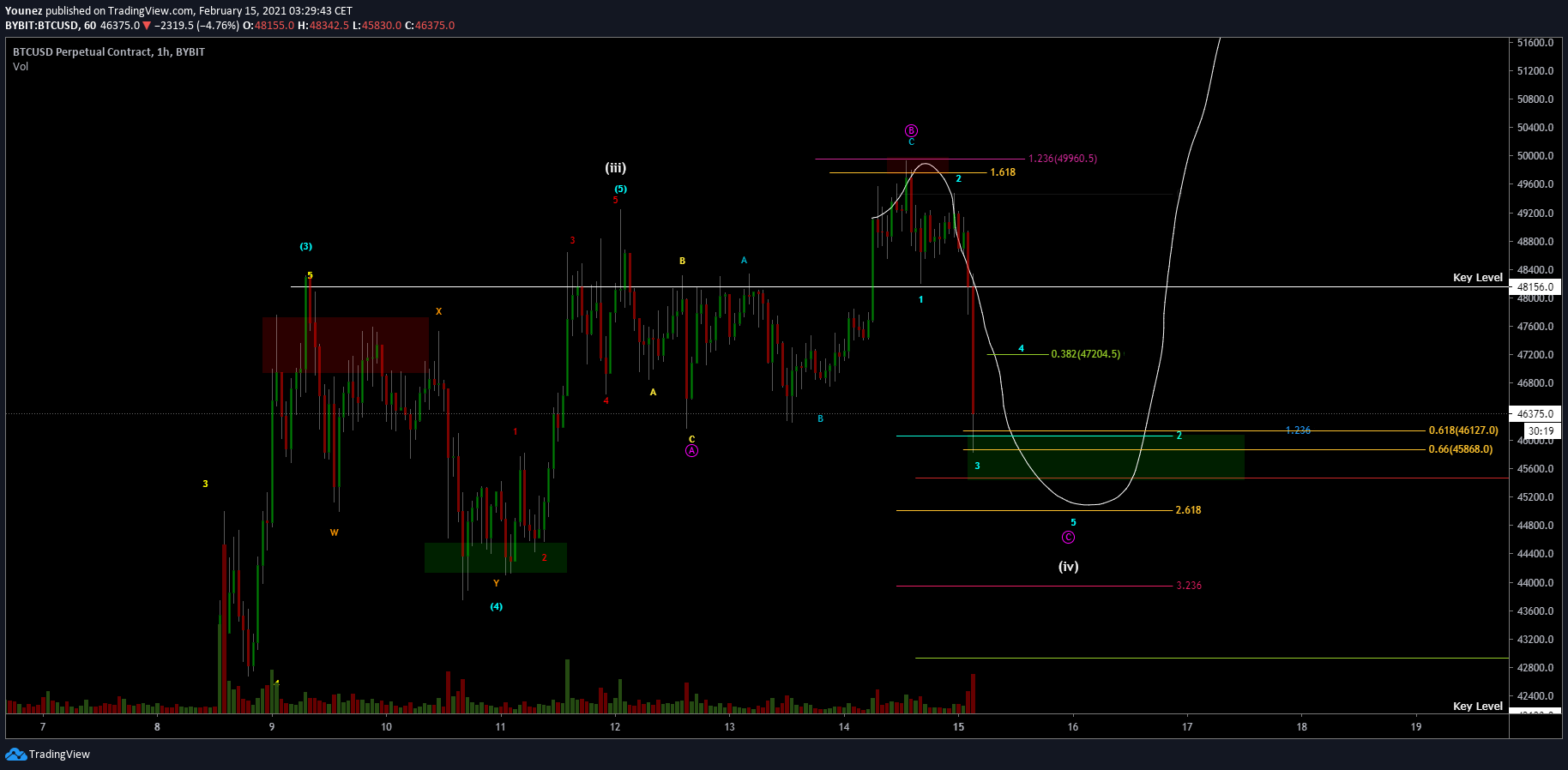Select the 2.618 extension label

(1188, 510)
